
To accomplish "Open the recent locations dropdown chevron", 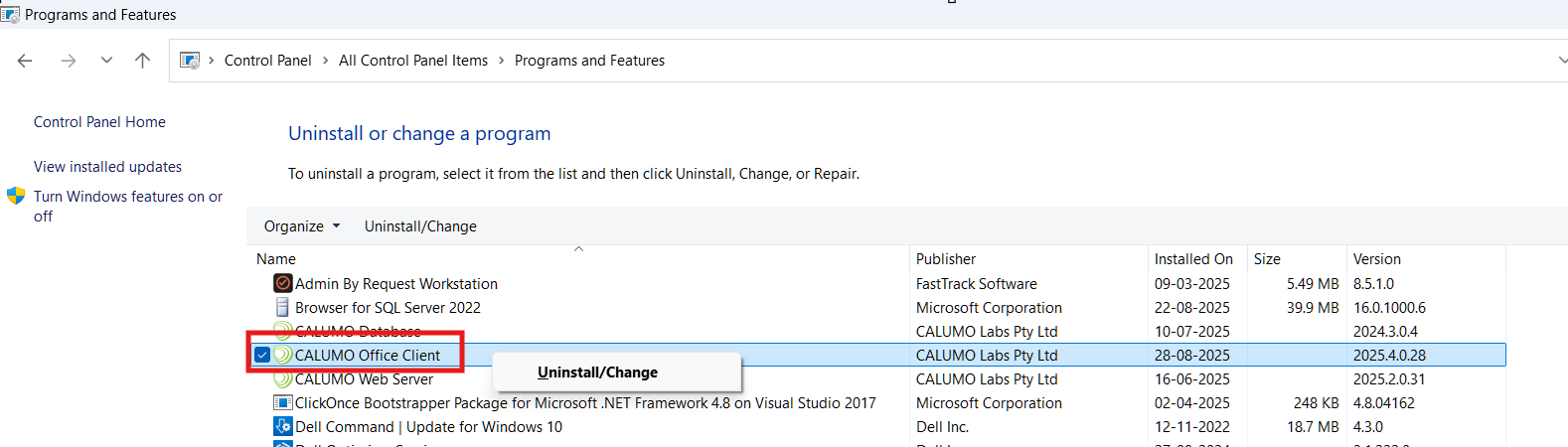I will [106, 61].
